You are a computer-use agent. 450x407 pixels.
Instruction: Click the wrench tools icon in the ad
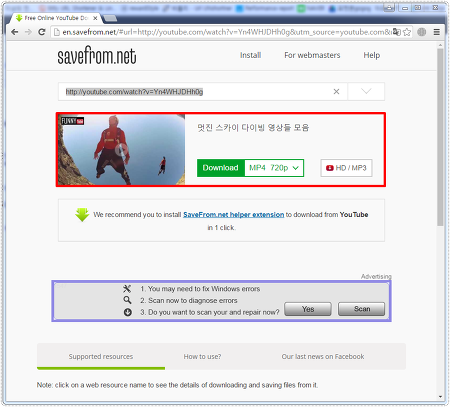click(x=127, y=289)
